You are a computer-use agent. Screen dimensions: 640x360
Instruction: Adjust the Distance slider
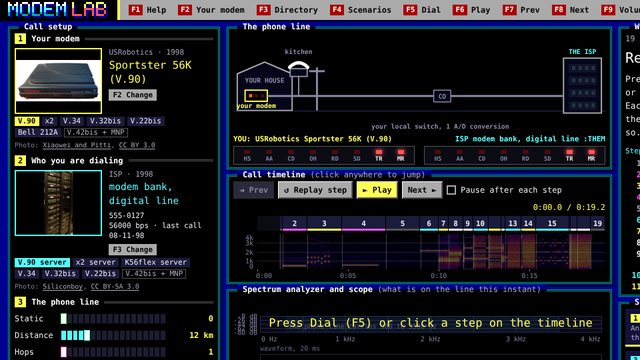(x=113, y=336)
